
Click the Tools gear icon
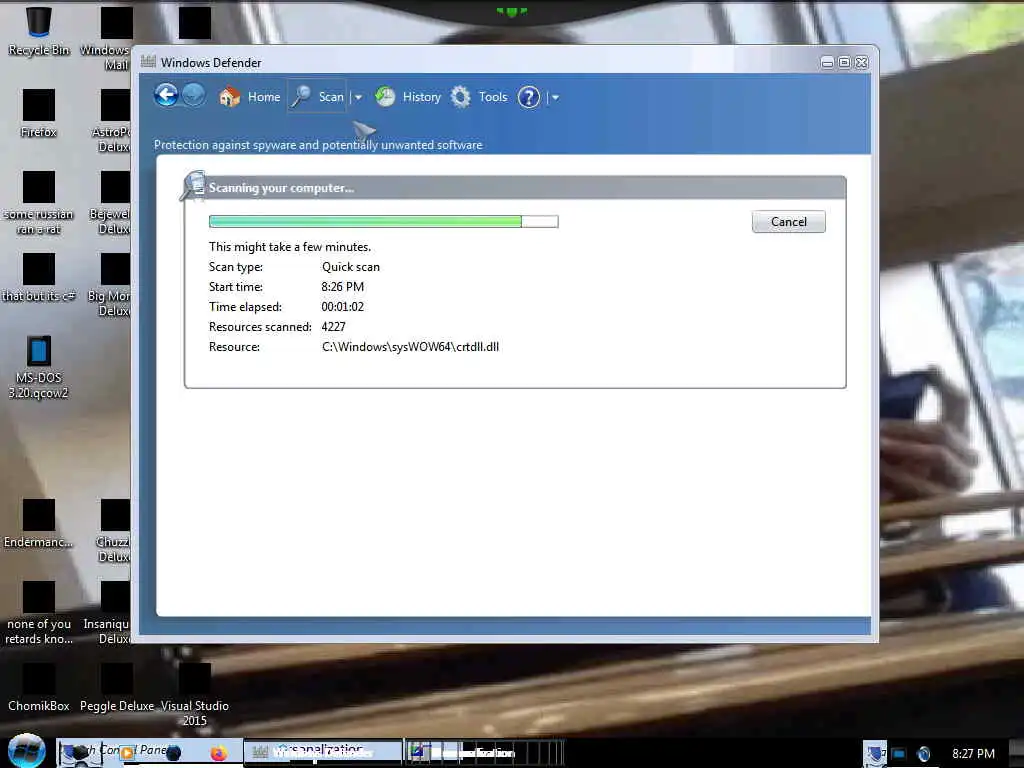point(461,97)
